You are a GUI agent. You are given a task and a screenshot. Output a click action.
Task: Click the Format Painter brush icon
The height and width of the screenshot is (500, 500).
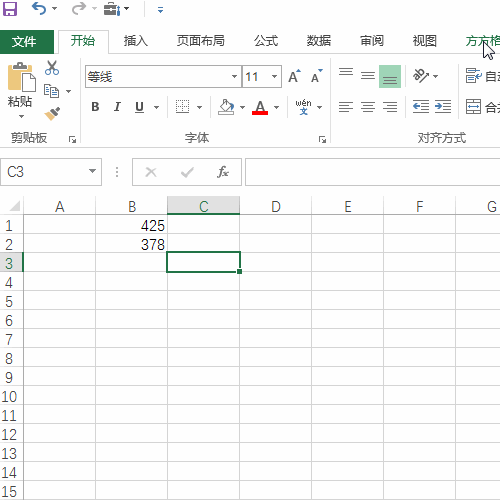tap(52, 114)
